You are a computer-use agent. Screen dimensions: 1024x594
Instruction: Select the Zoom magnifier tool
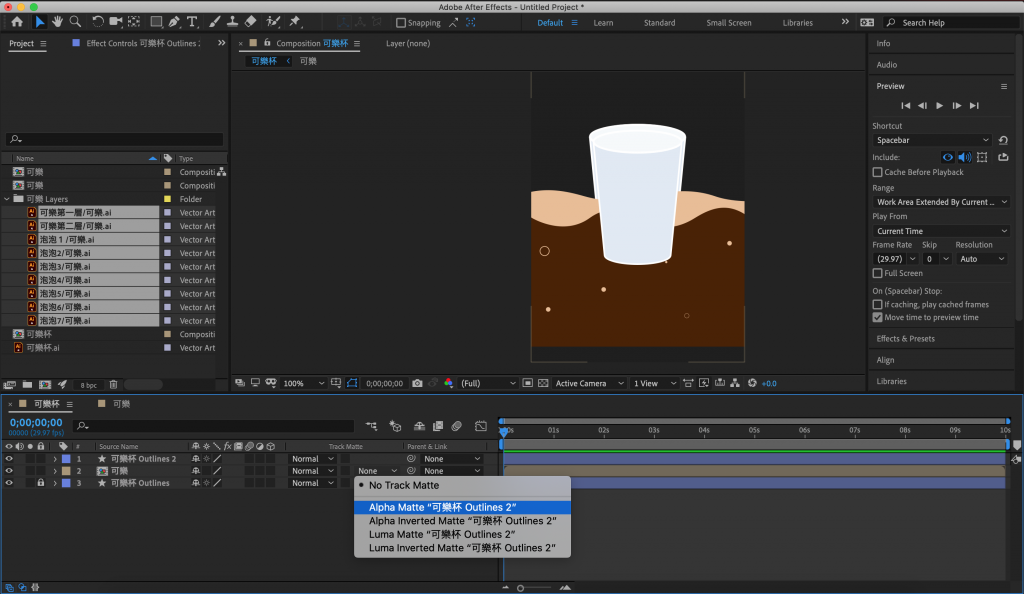click(x=75, y=22)
